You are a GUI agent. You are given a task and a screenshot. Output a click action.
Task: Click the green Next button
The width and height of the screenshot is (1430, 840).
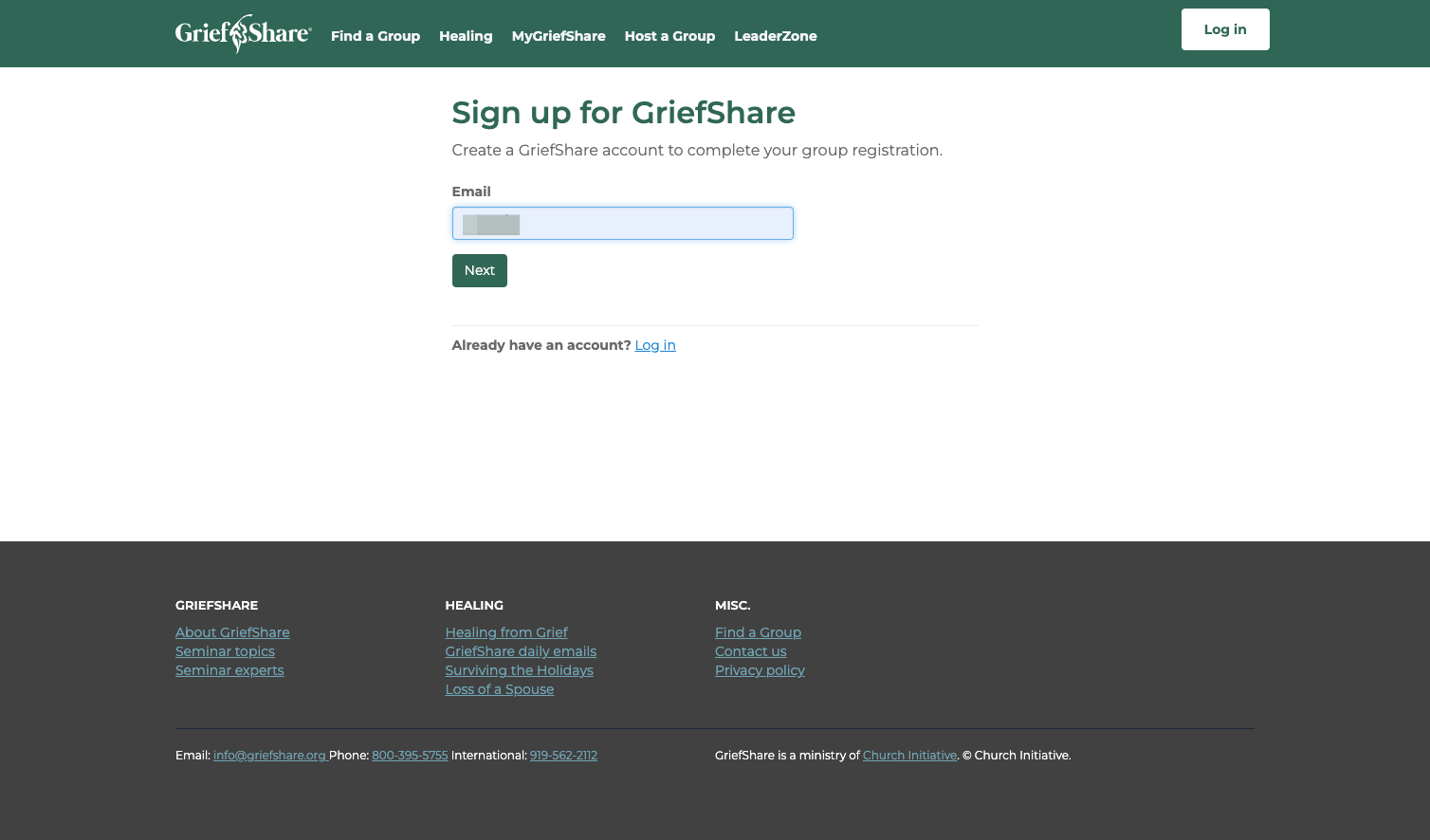[x=480, y=270]
